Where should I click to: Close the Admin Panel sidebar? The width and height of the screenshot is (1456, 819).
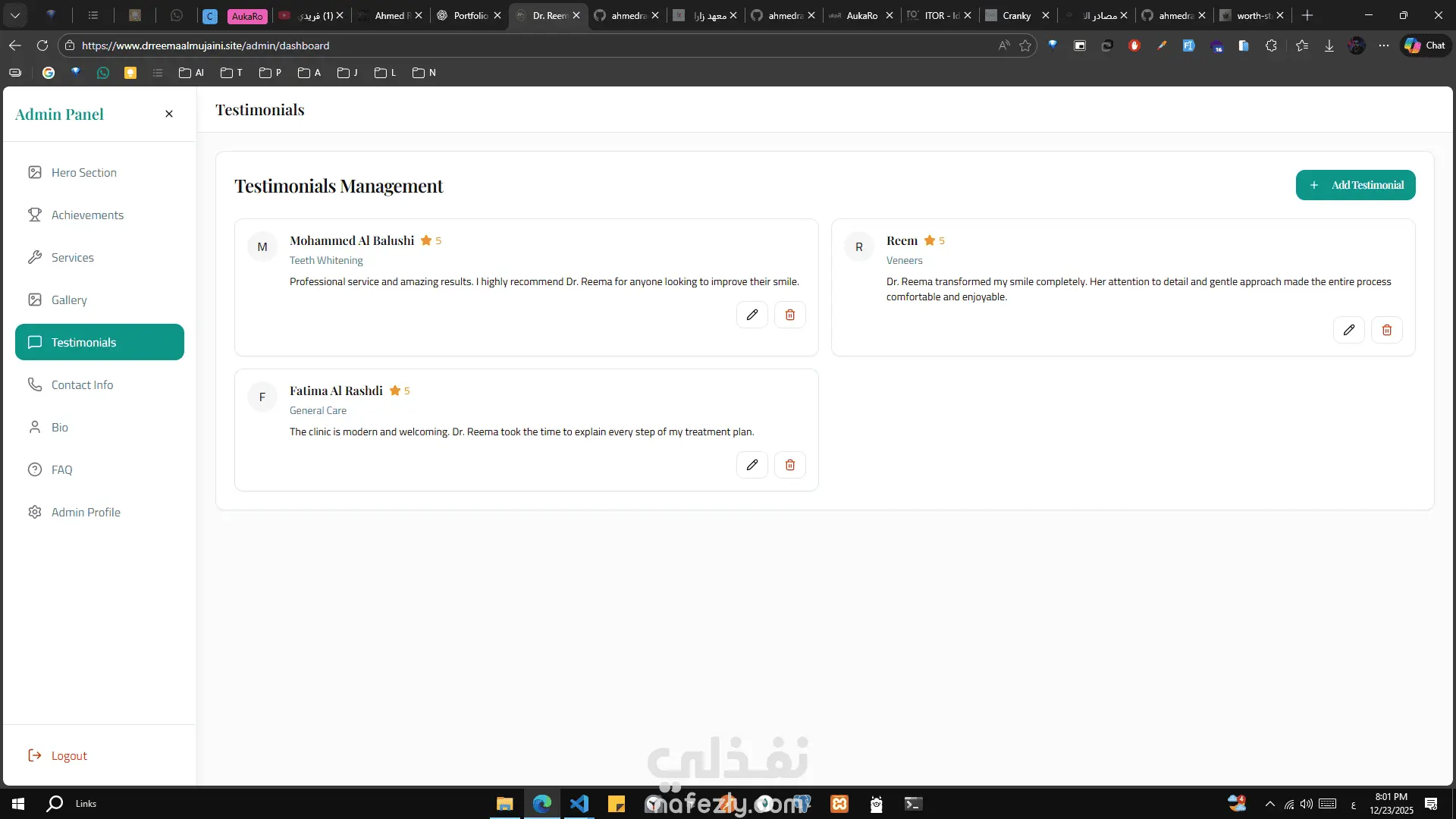point(169,114)
